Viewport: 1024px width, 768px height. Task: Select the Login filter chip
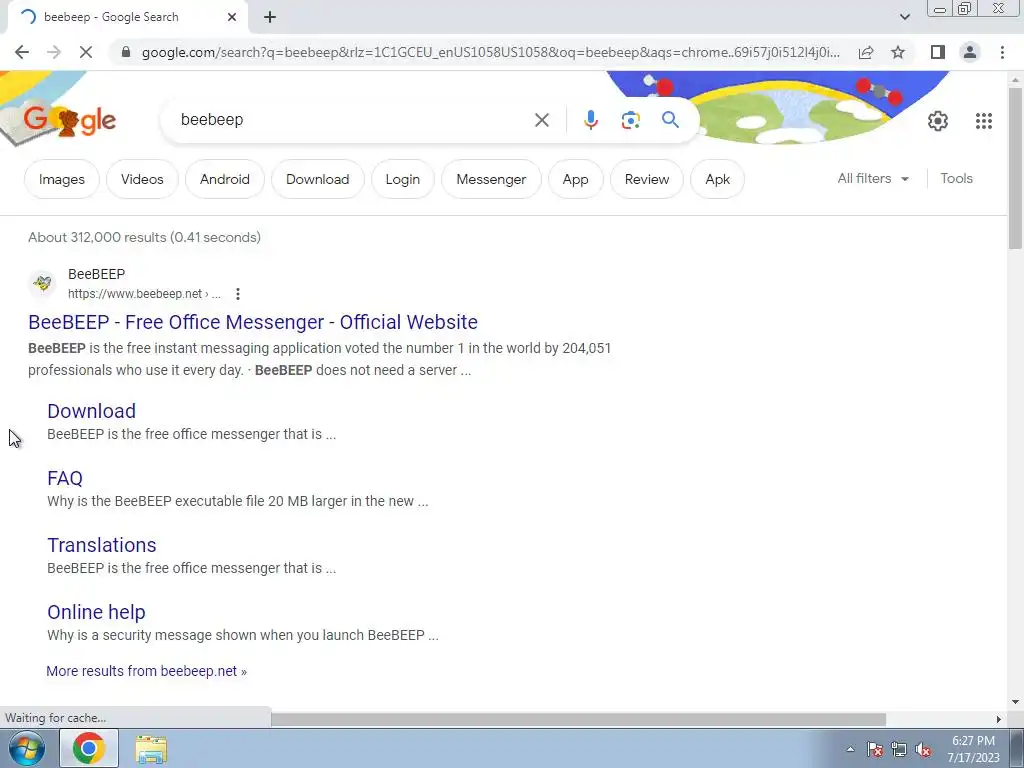coord(402,179)
